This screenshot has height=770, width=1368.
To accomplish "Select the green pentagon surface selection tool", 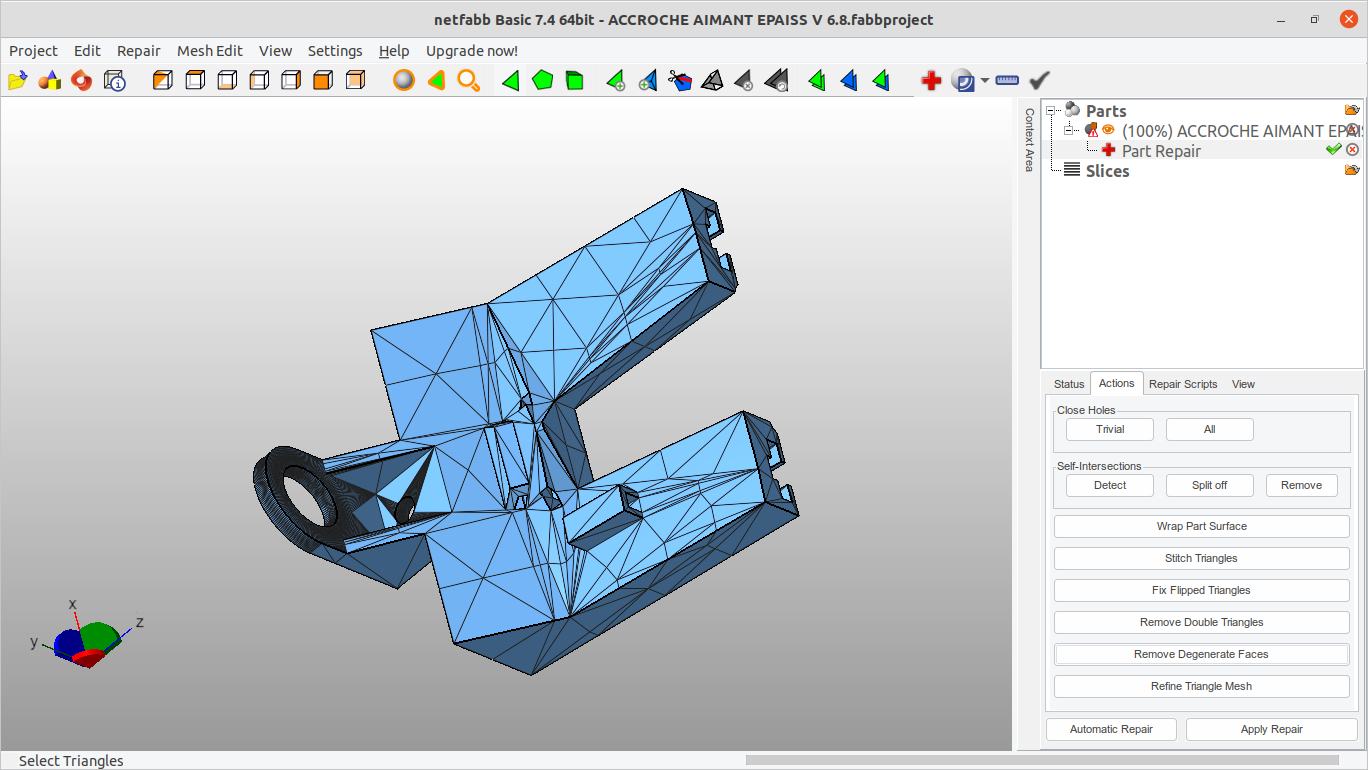I will 542,81.
